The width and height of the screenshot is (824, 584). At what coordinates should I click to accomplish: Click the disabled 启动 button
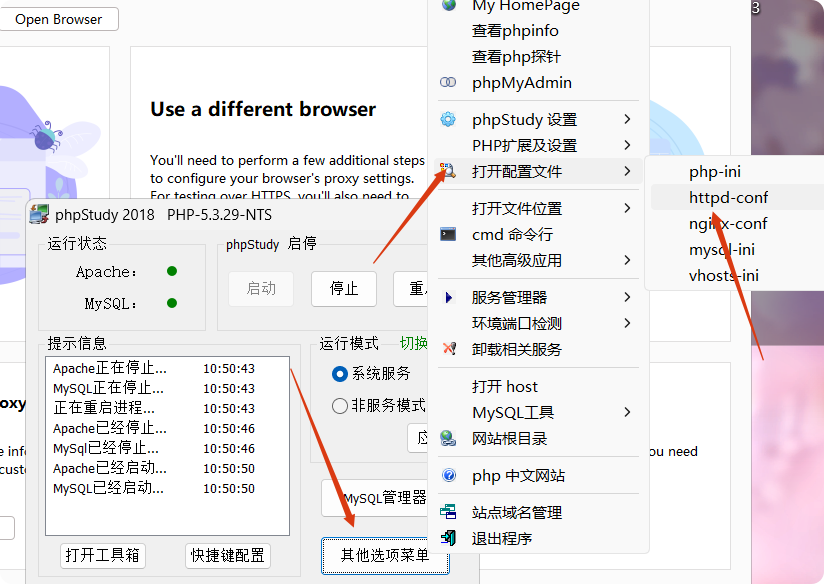click(x=261, y=289)
